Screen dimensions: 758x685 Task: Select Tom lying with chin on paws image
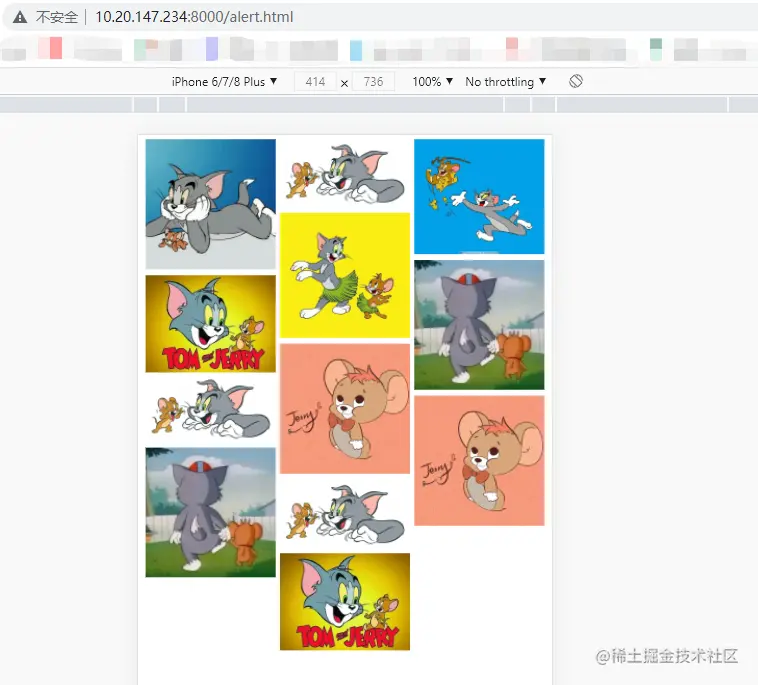tap(211, 204)
